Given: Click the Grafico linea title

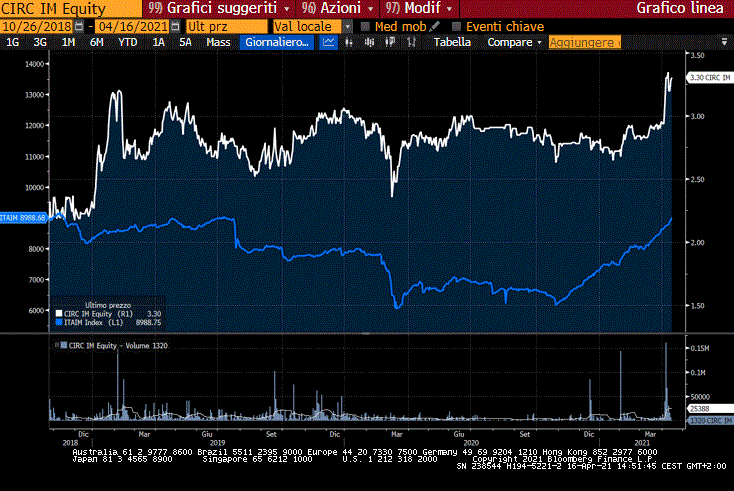Looking at the screenshot, I should (680, 8).
